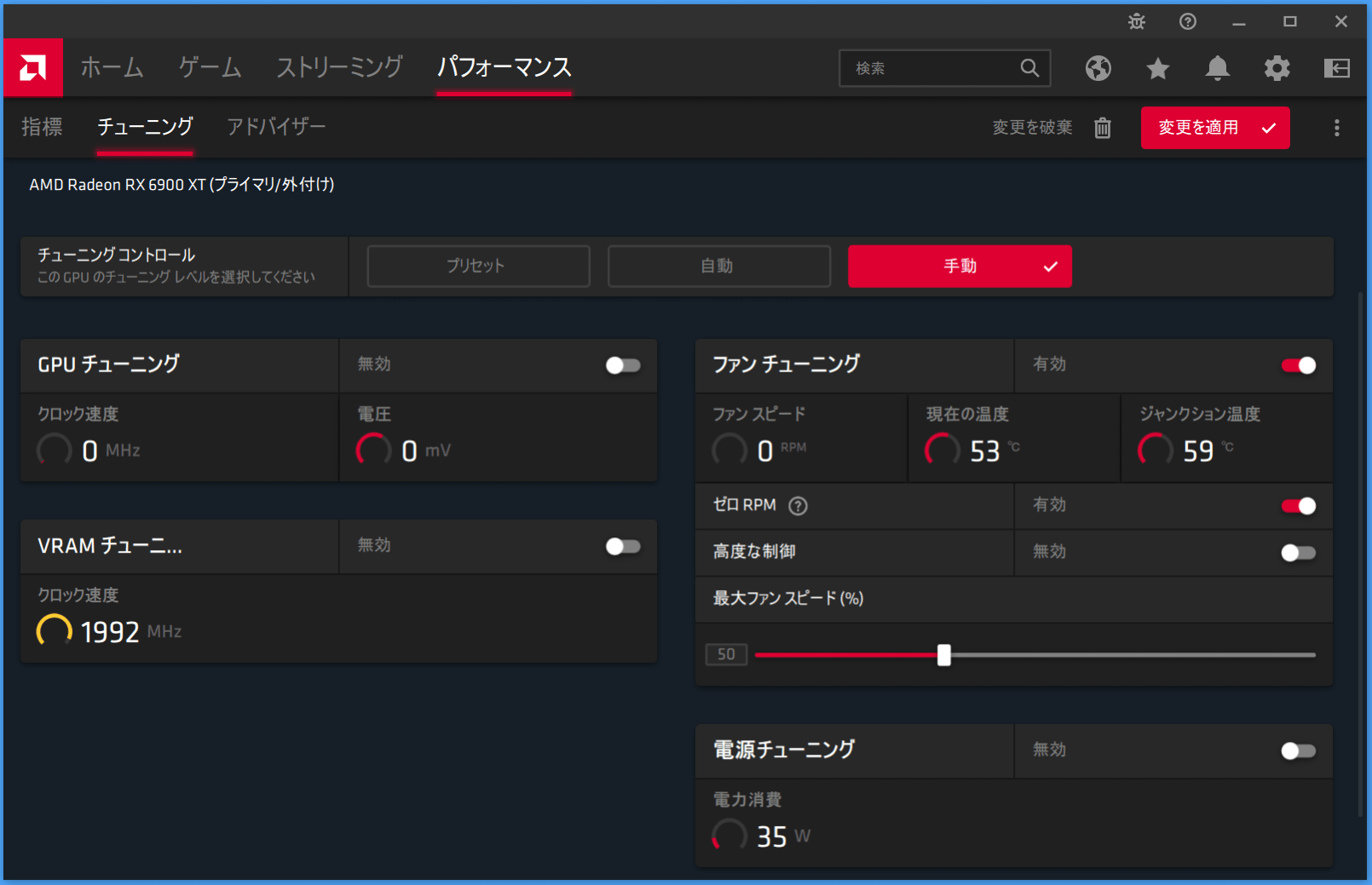This screenshot has width=1372, height=885.
Task: Click the AMD logo home icon
Action: [x=33, y=67]
